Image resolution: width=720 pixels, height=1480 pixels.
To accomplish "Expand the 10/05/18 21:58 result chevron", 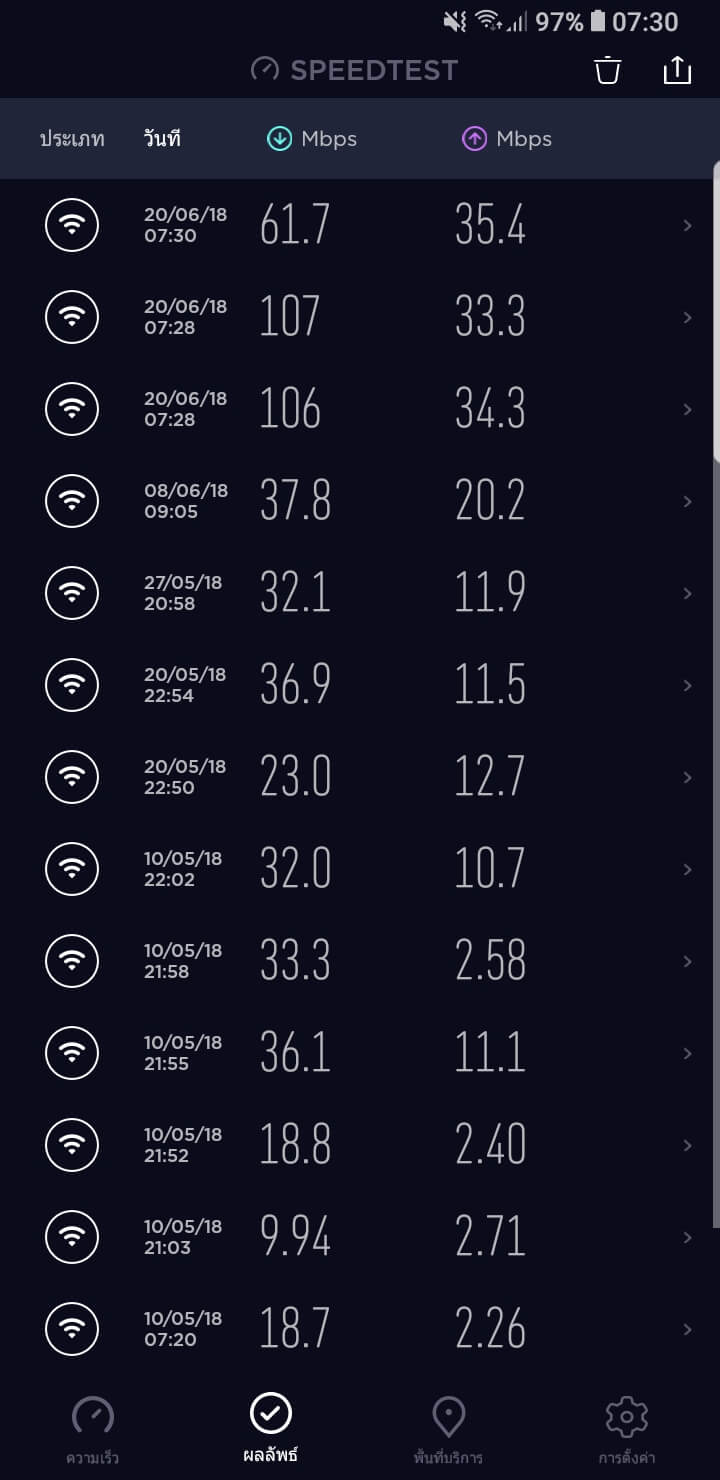I will [687, 962].
